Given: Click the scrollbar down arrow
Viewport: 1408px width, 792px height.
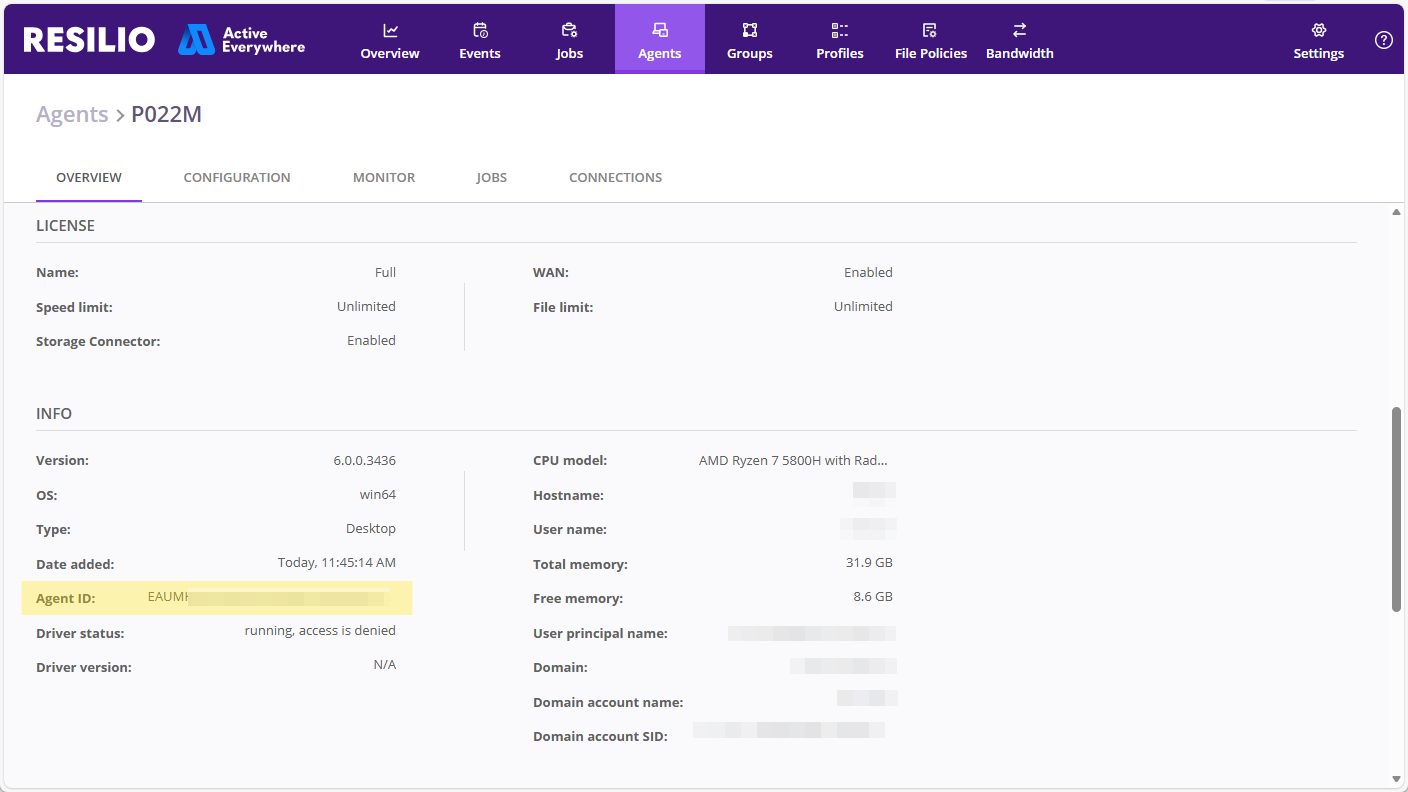Looking at the screenshot, I should pos(1397,779).
